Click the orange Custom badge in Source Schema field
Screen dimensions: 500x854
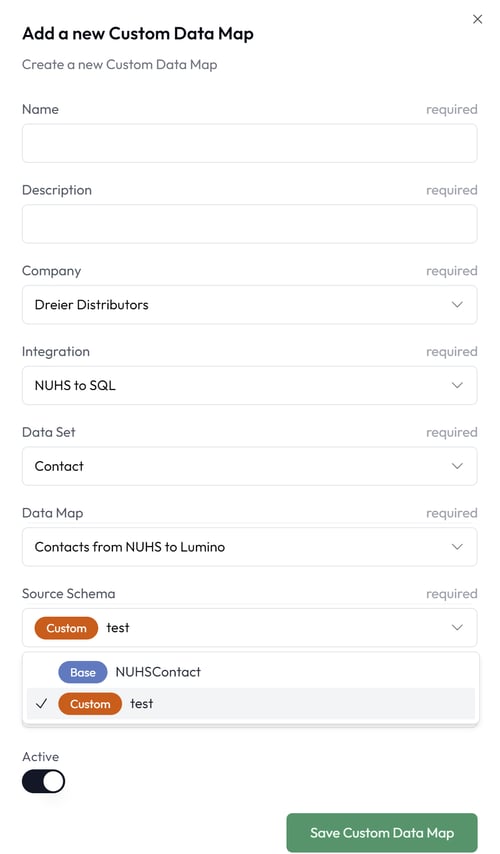coord(66,628)
